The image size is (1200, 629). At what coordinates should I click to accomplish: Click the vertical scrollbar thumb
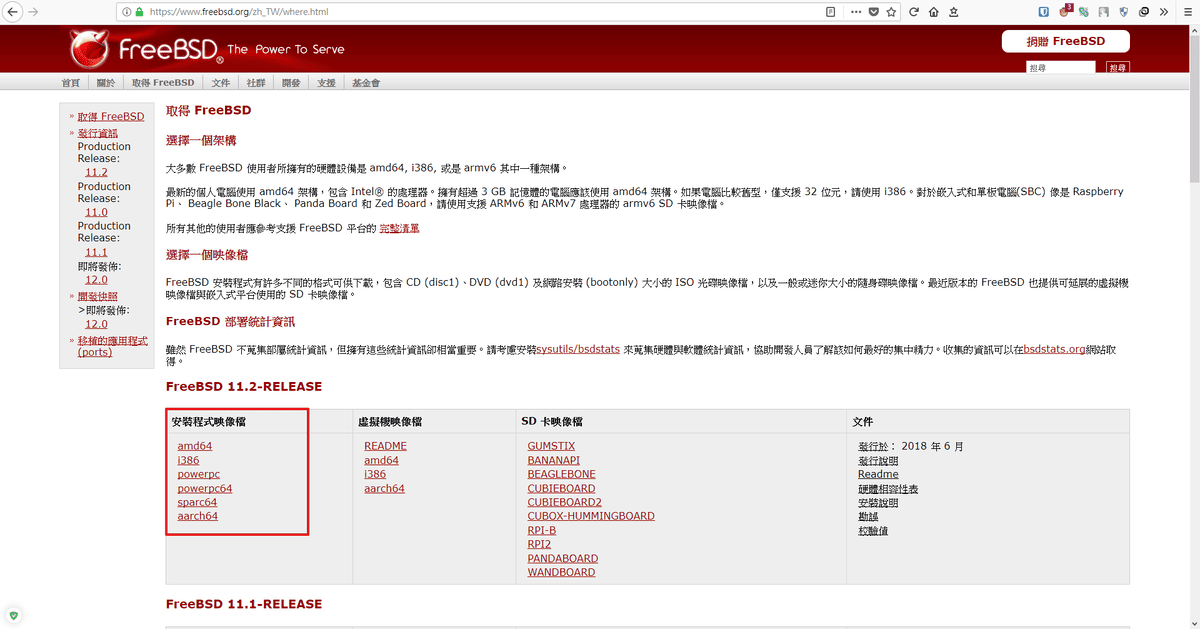tap(1193, 109)
